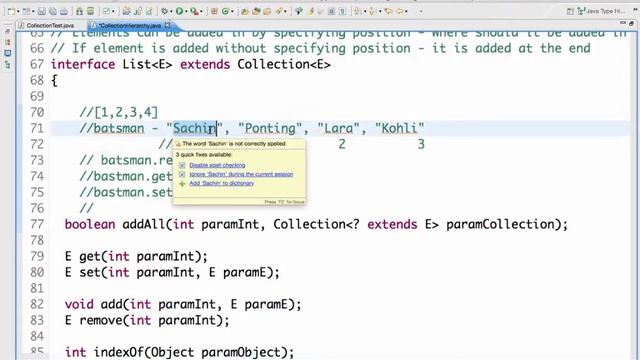
Task: Click the Print toolbar icon
Action: pyautogui.click(x=64, y=11)
